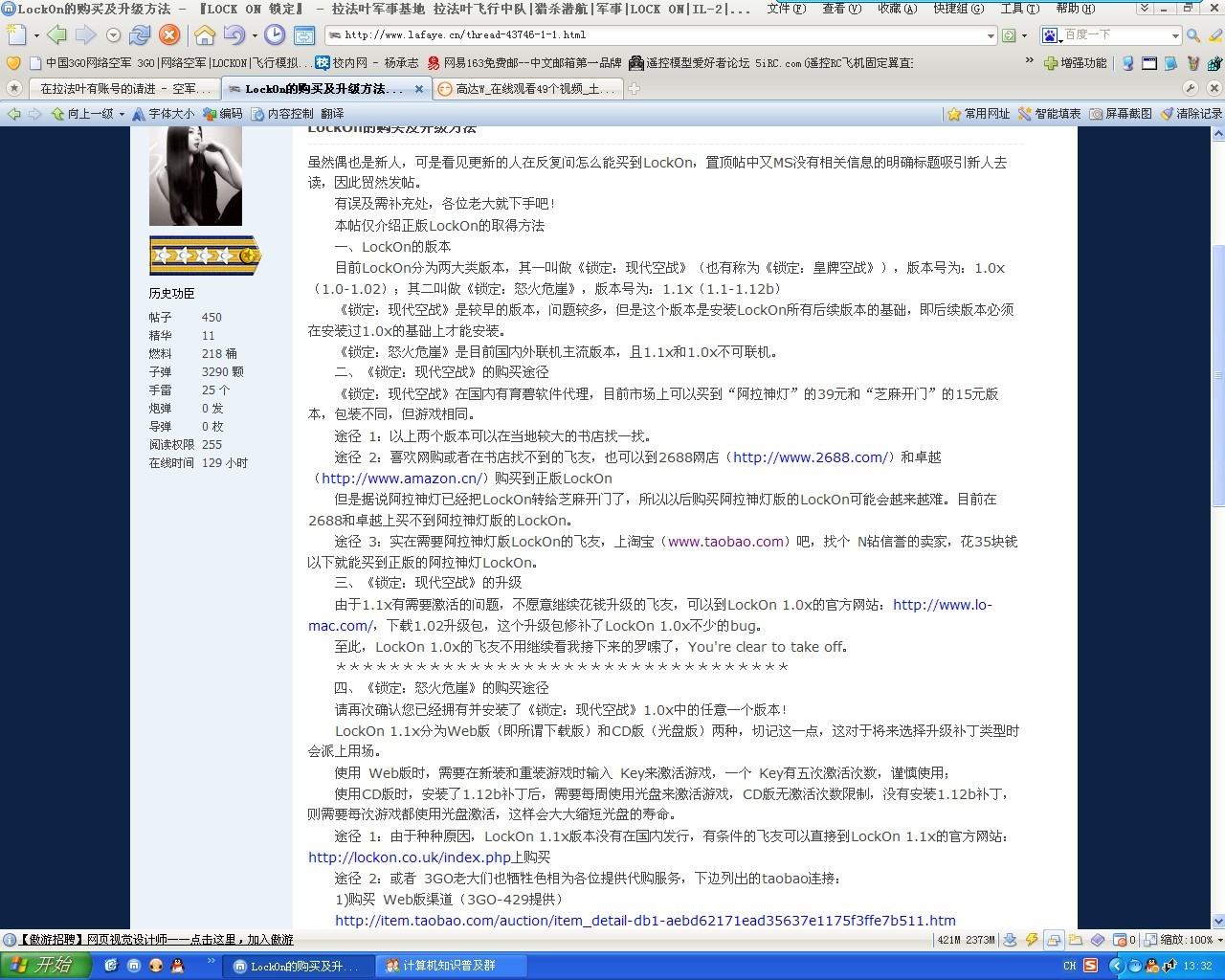Go back using the green back arrow
Screen dimensions: 1225x980
click(x=57, y=35)
